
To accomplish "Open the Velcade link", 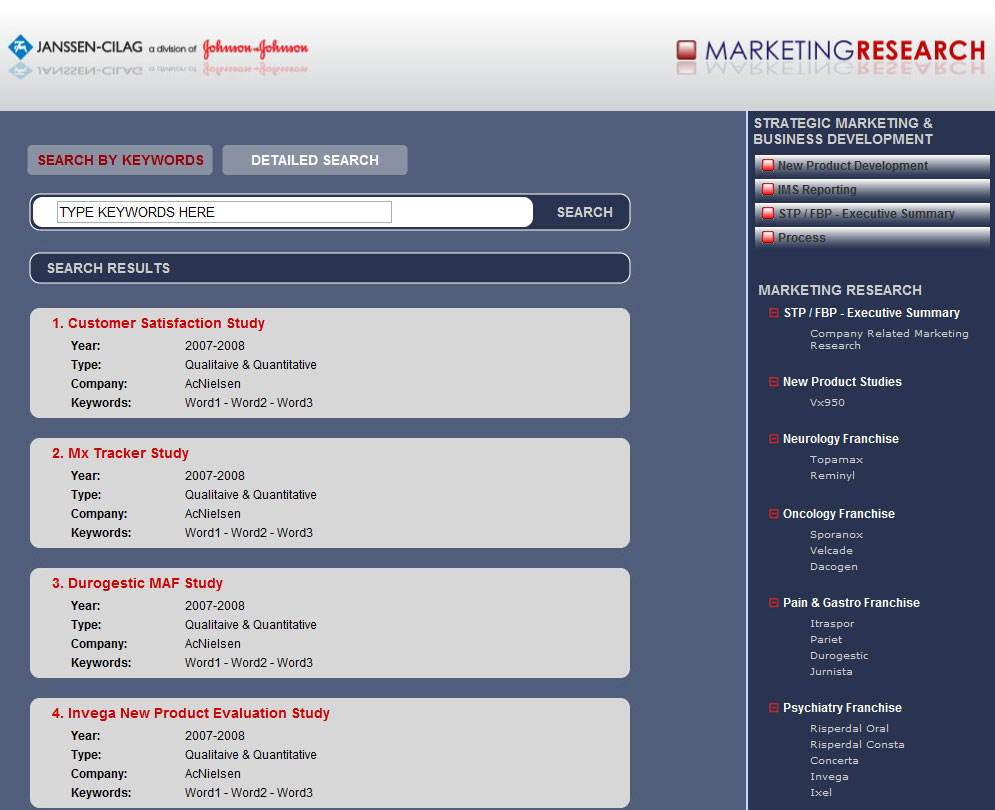I will [831, 550].
